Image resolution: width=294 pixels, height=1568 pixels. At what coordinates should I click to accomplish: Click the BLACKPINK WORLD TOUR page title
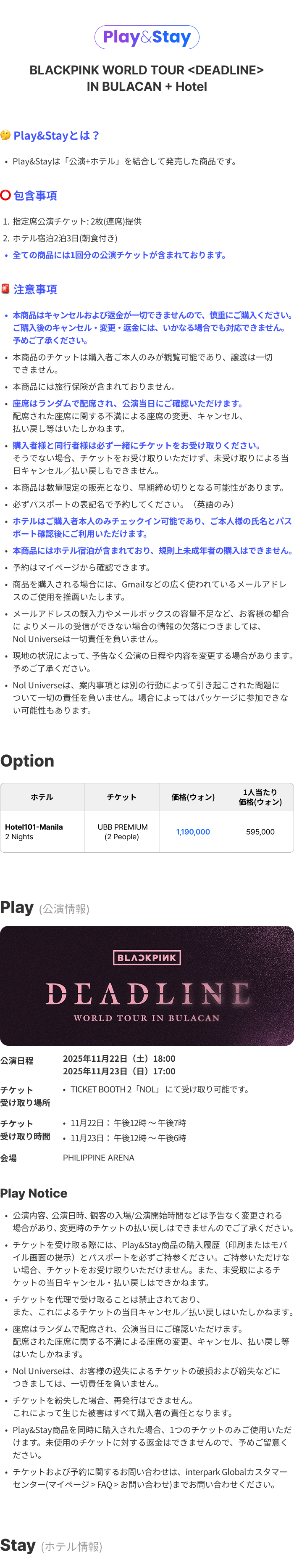click(147, 78)
